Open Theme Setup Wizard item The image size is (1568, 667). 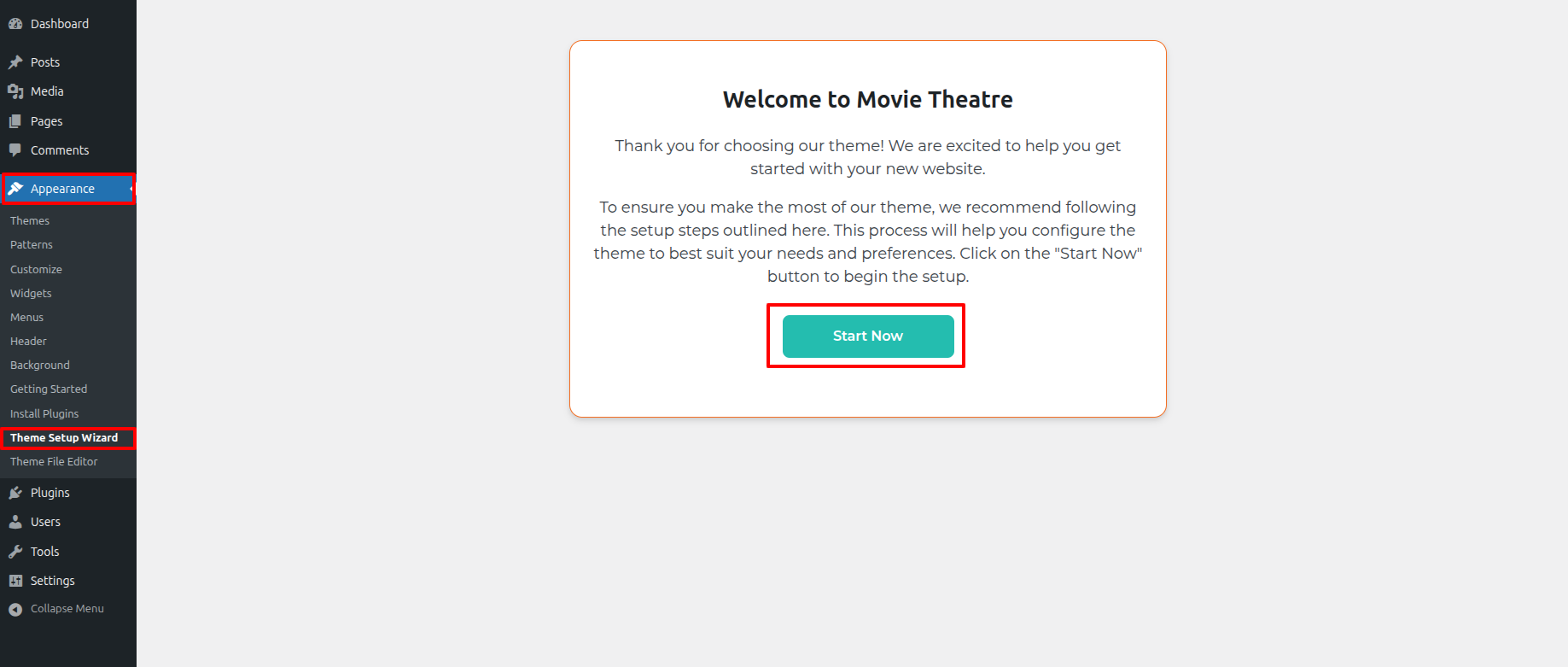coord(64,437)
